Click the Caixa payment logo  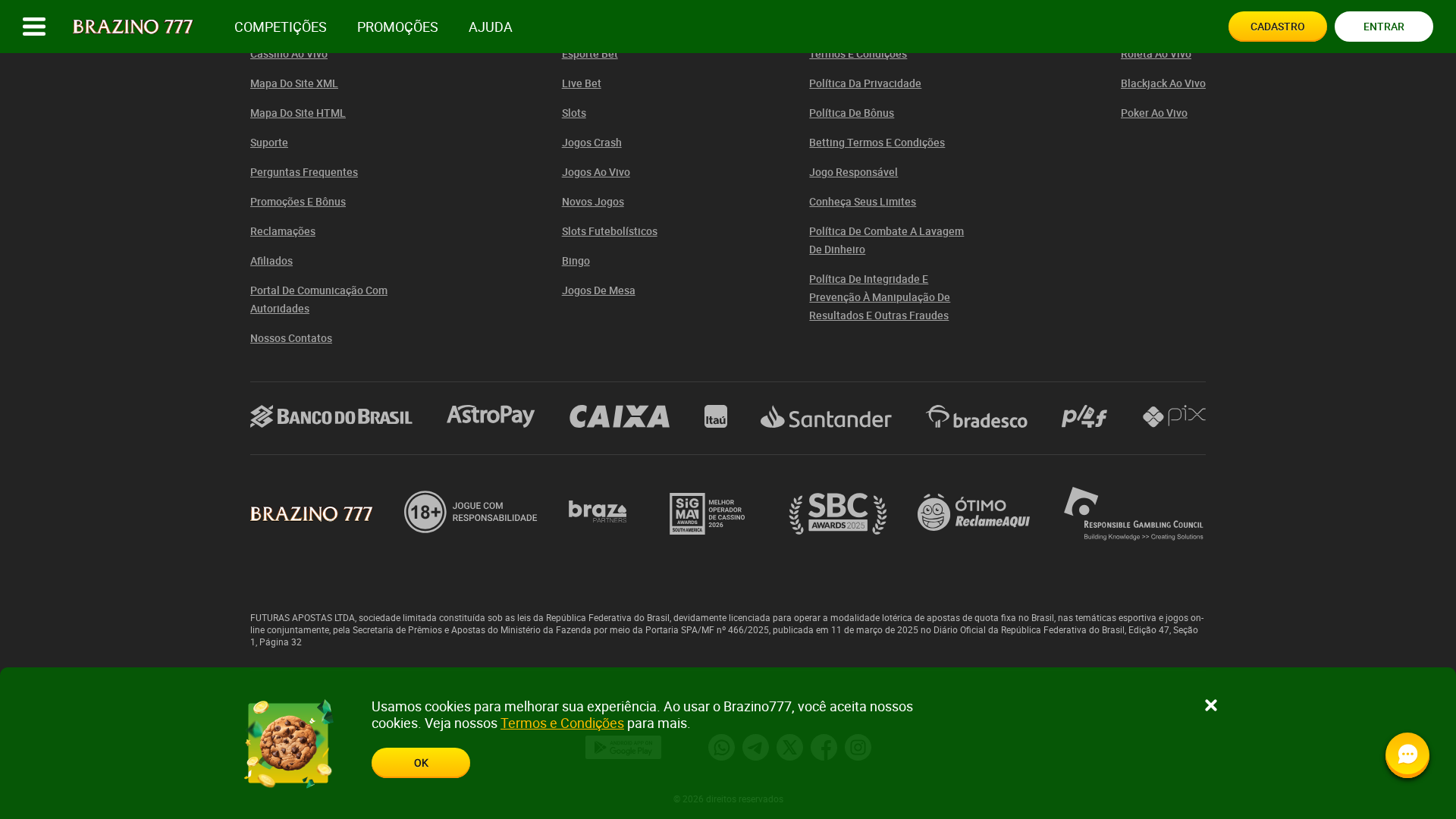point(620,416)
